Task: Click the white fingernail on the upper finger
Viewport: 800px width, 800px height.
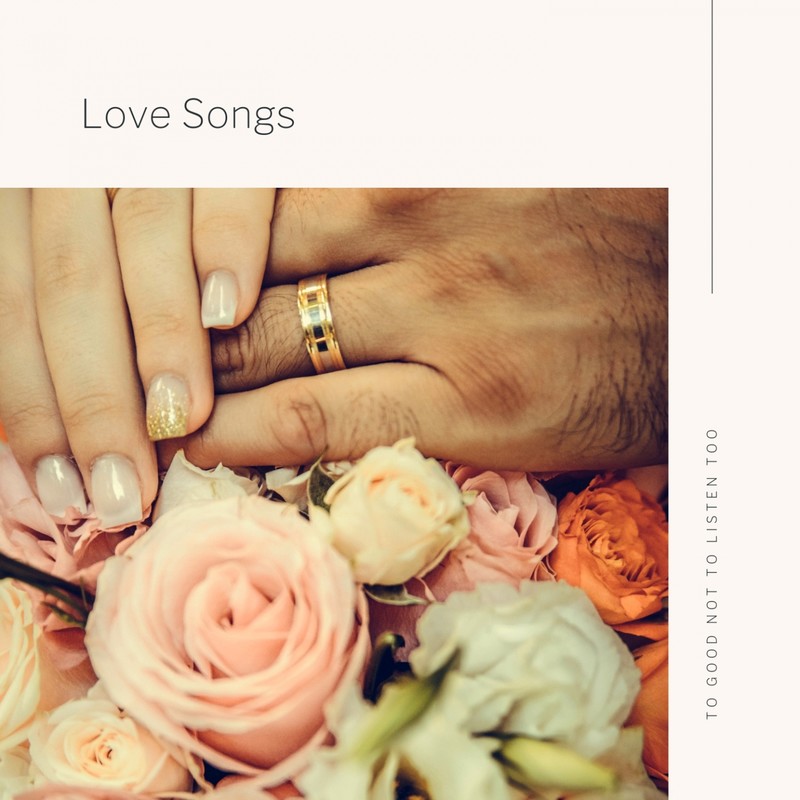Action: [x=219, y=299]
